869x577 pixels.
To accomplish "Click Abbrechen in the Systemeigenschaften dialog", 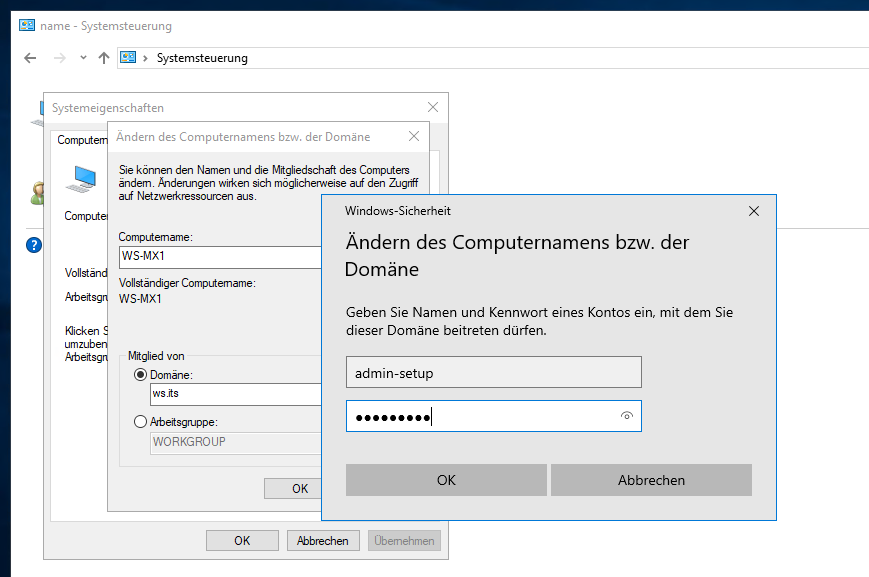I will tap(323, 540).
